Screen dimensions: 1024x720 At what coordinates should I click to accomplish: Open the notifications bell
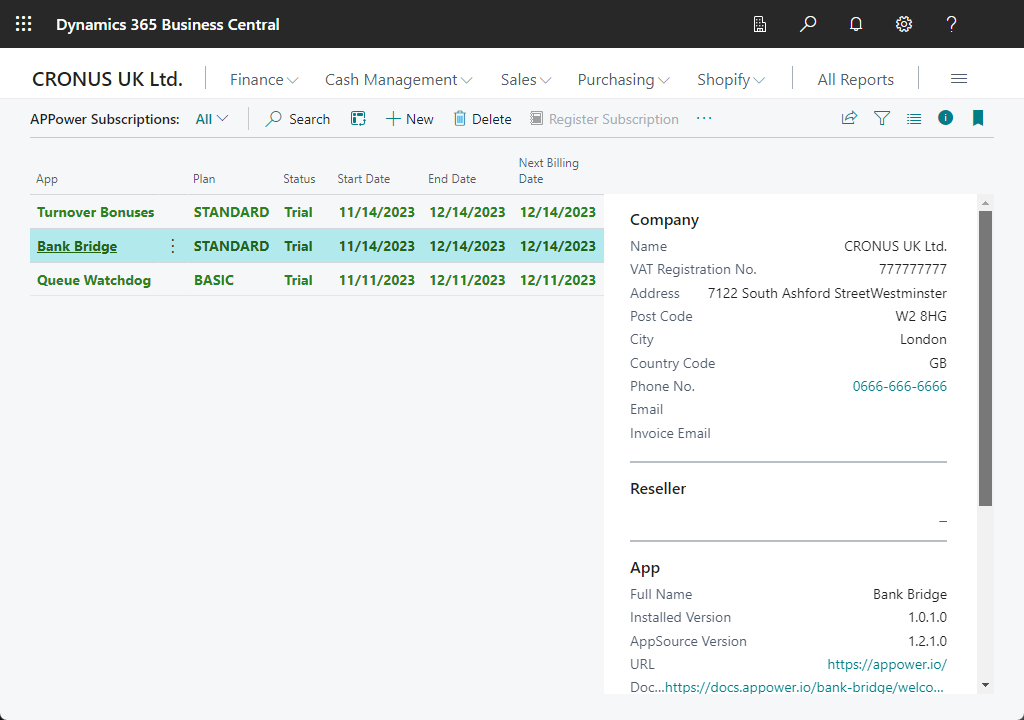pos(856,24)
